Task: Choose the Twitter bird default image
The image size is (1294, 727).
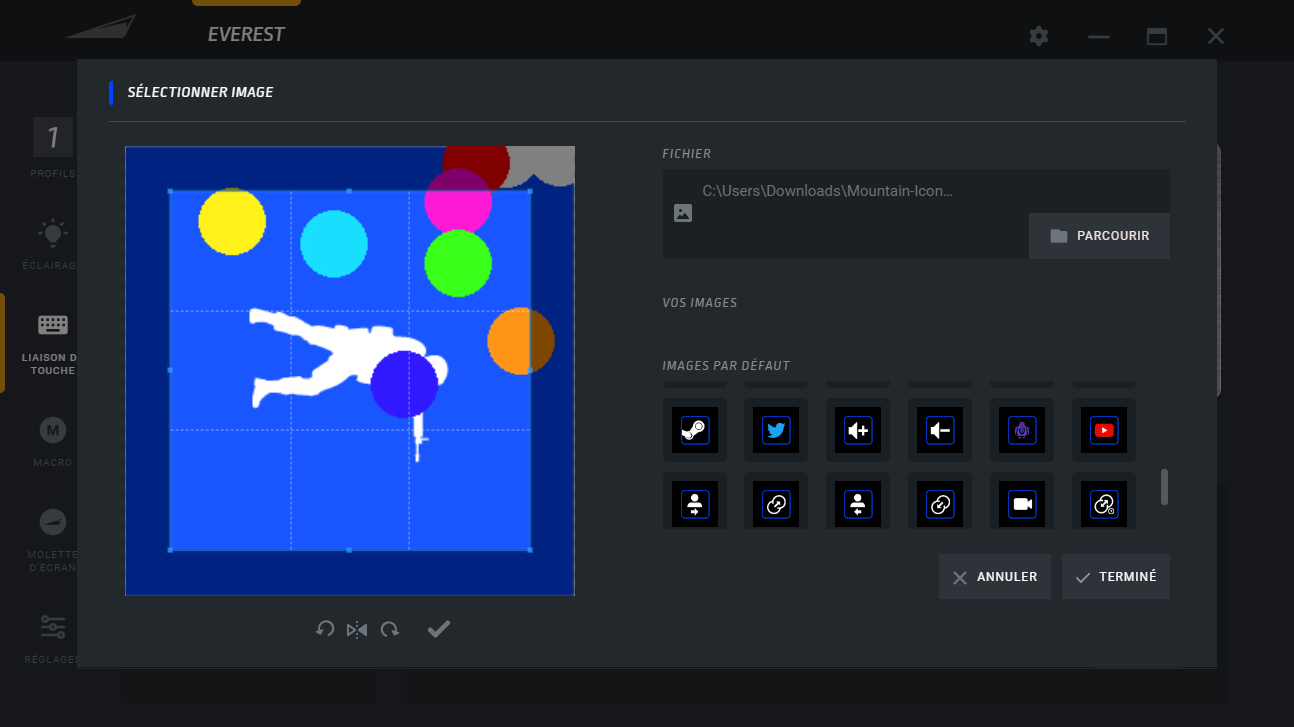Action: pos(776,431)
